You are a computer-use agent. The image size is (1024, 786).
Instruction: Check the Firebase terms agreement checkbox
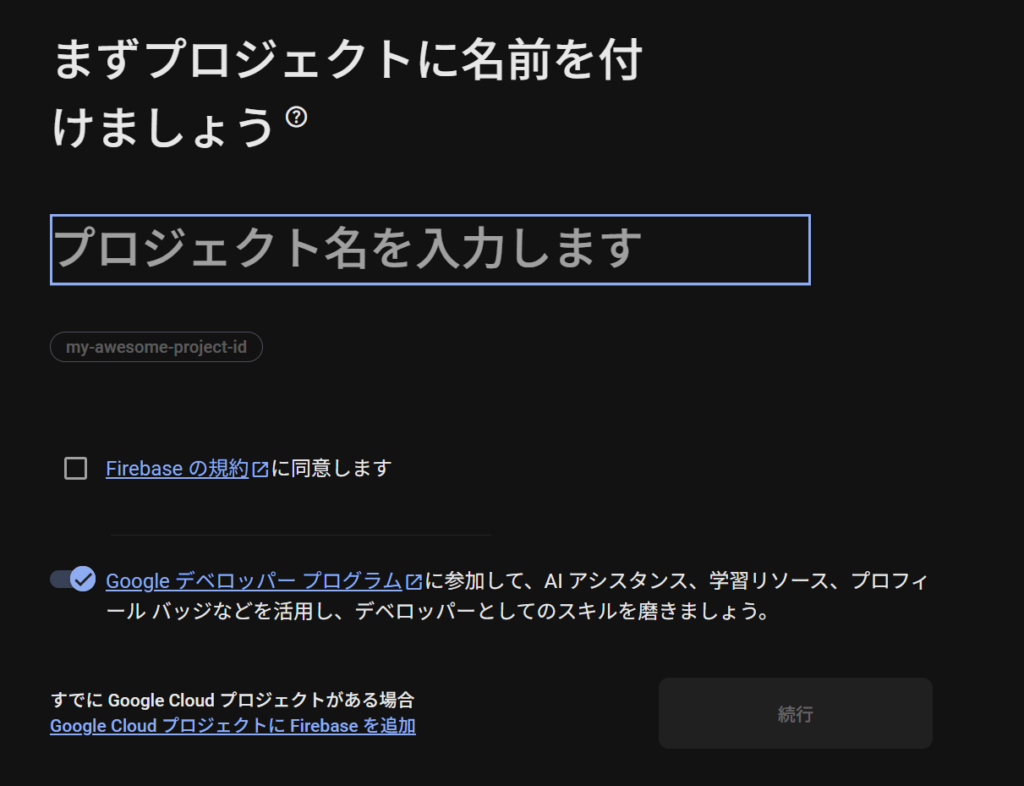pyautogui.click(x=76, y=468)
